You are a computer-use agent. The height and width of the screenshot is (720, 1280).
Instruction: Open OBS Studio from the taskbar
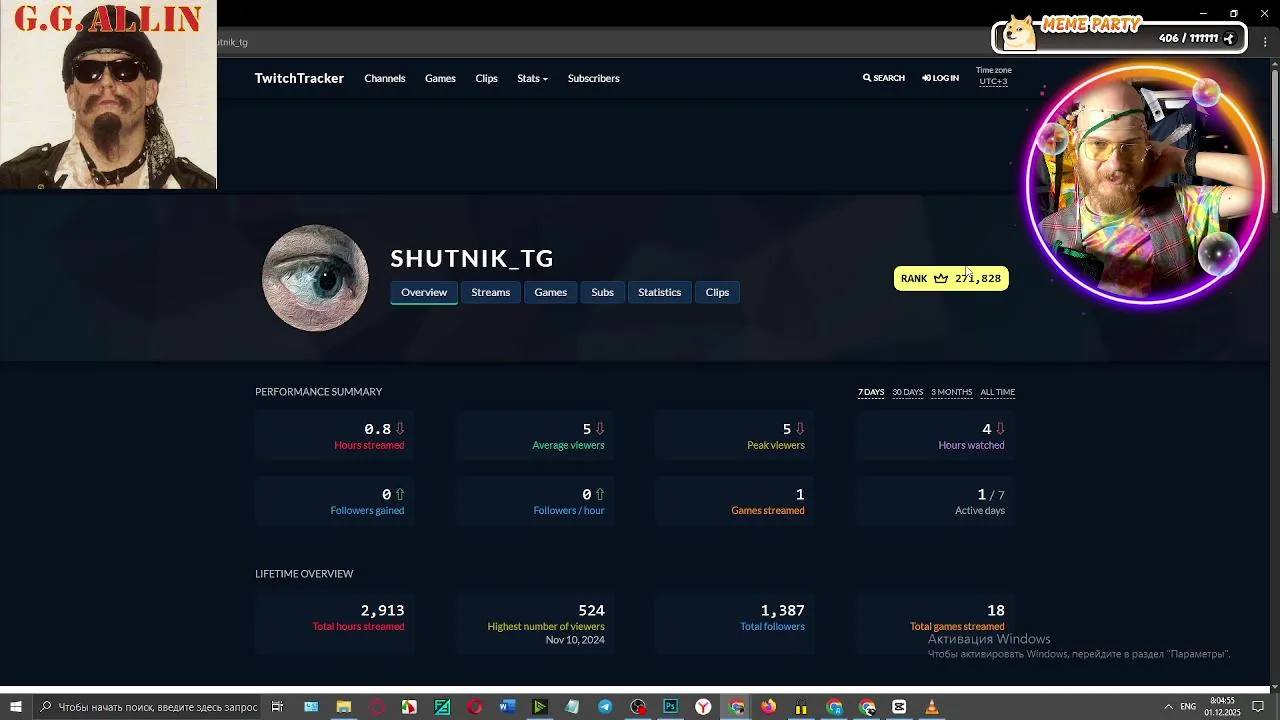(638, 707)
